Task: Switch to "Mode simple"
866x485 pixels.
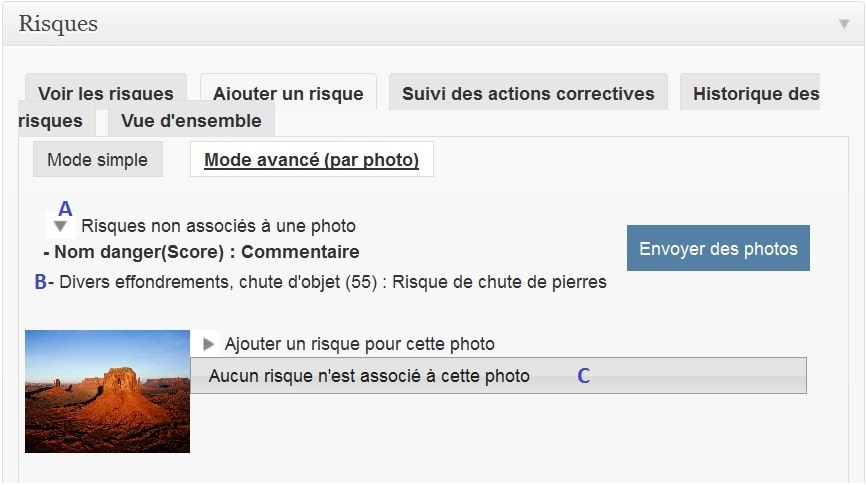Action: [x=97, y=160]
